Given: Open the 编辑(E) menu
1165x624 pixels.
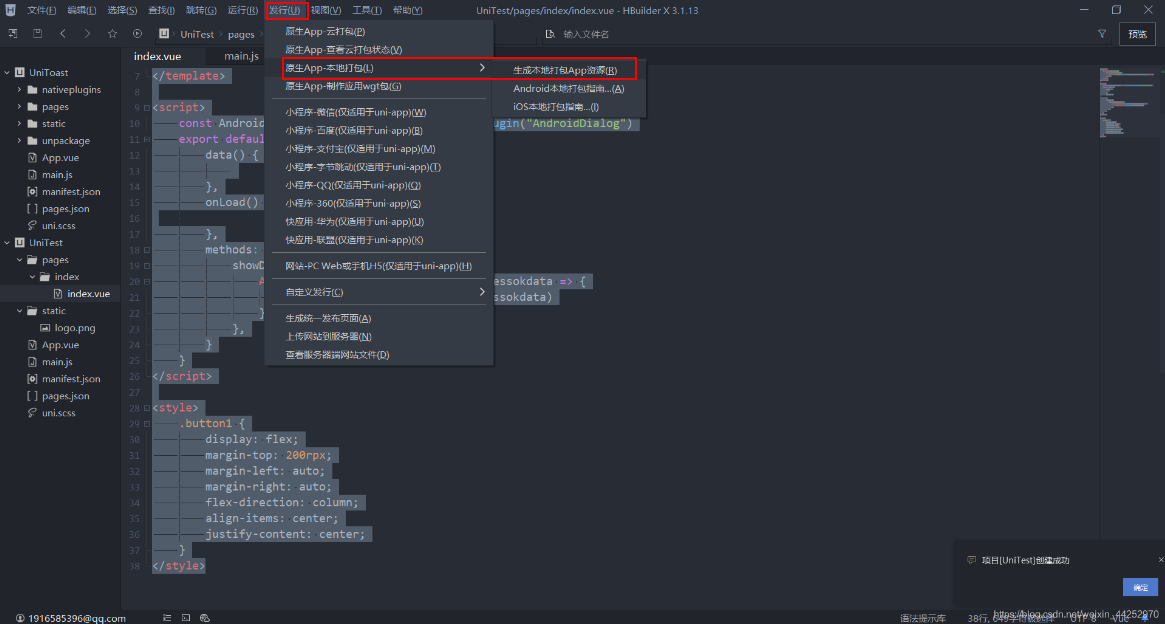Looking at the screenshot, I should pyautogui.click(x=82, y=10).
